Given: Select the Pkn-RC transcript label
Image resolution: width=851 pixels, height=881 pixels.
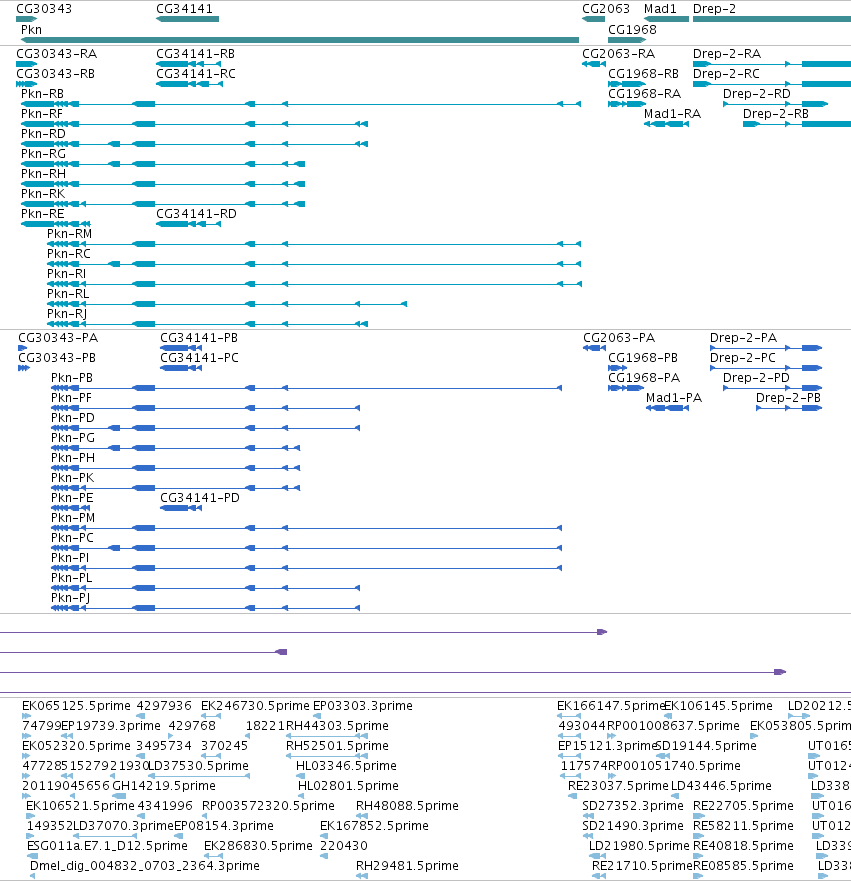Looking at the screenshot, I should click(69, 253).
